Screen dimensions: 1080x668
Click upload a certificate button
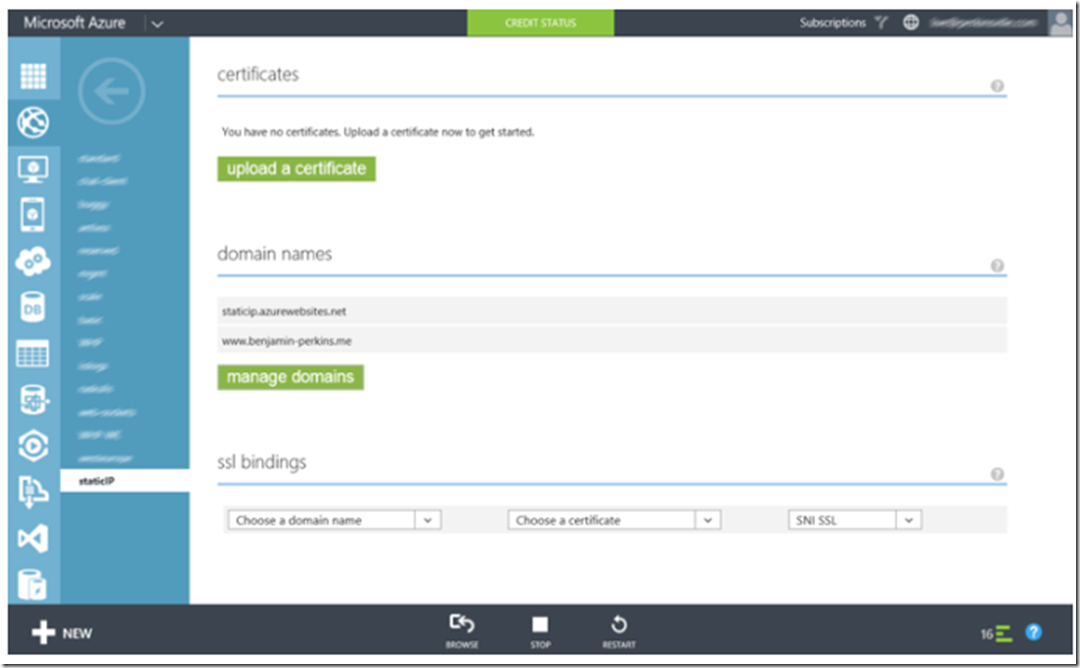click(x=297, y=169)
